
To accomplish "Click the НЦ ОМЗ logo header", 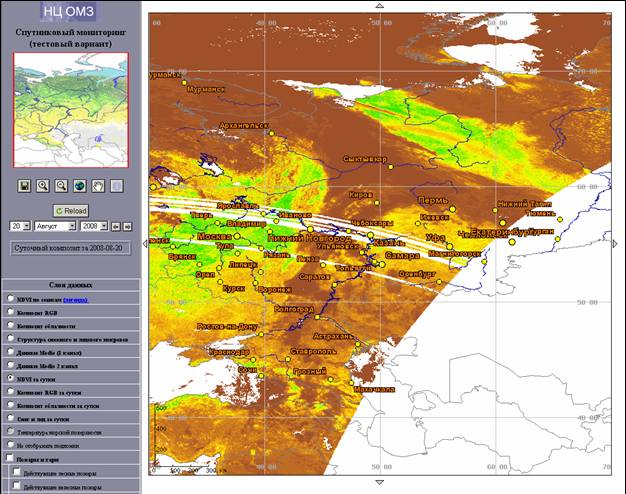I will (x=70, y=13).
